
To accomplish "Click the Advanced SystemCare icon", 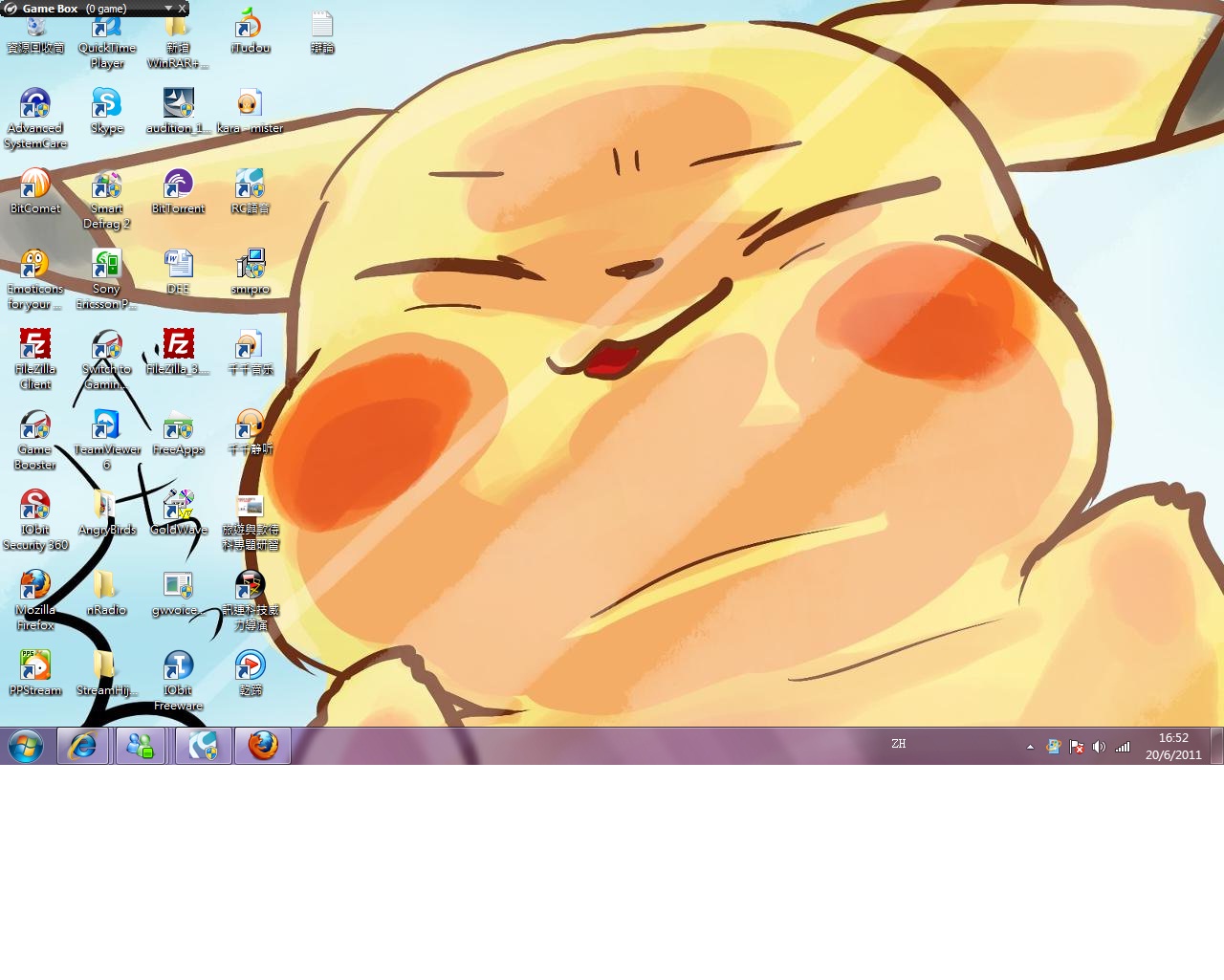I will [x=35, y=103].
